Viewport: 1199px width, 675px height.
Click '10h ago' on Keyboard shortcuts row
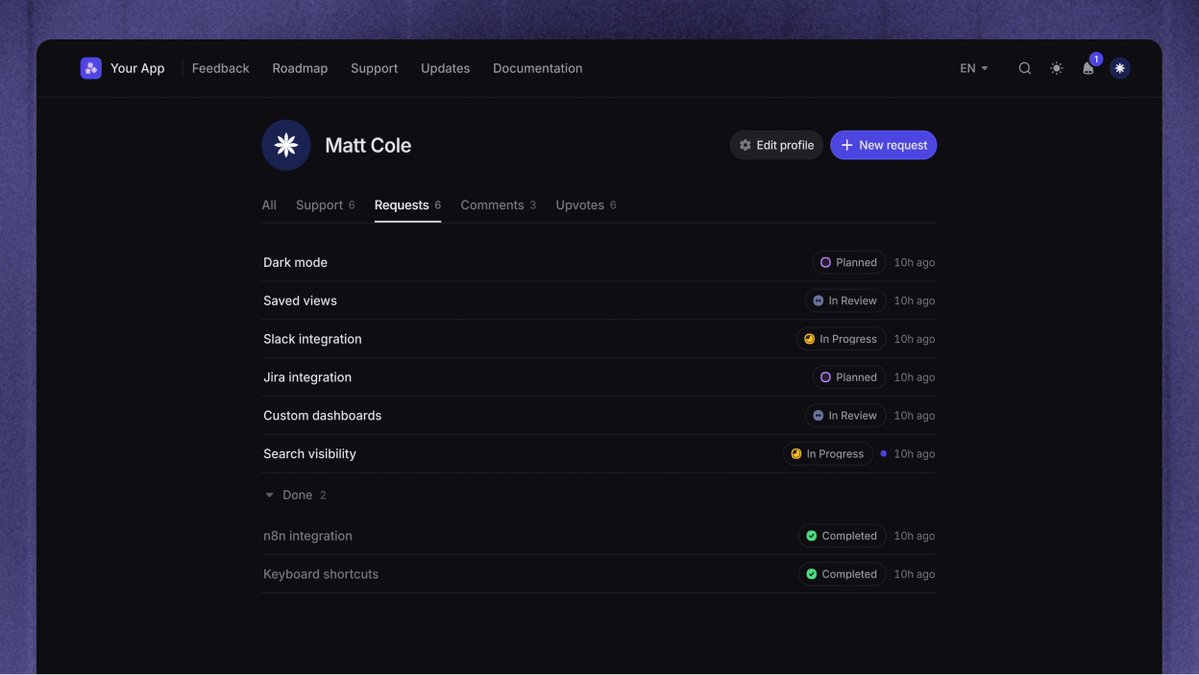pyautogui.click(x=914, y=574)
